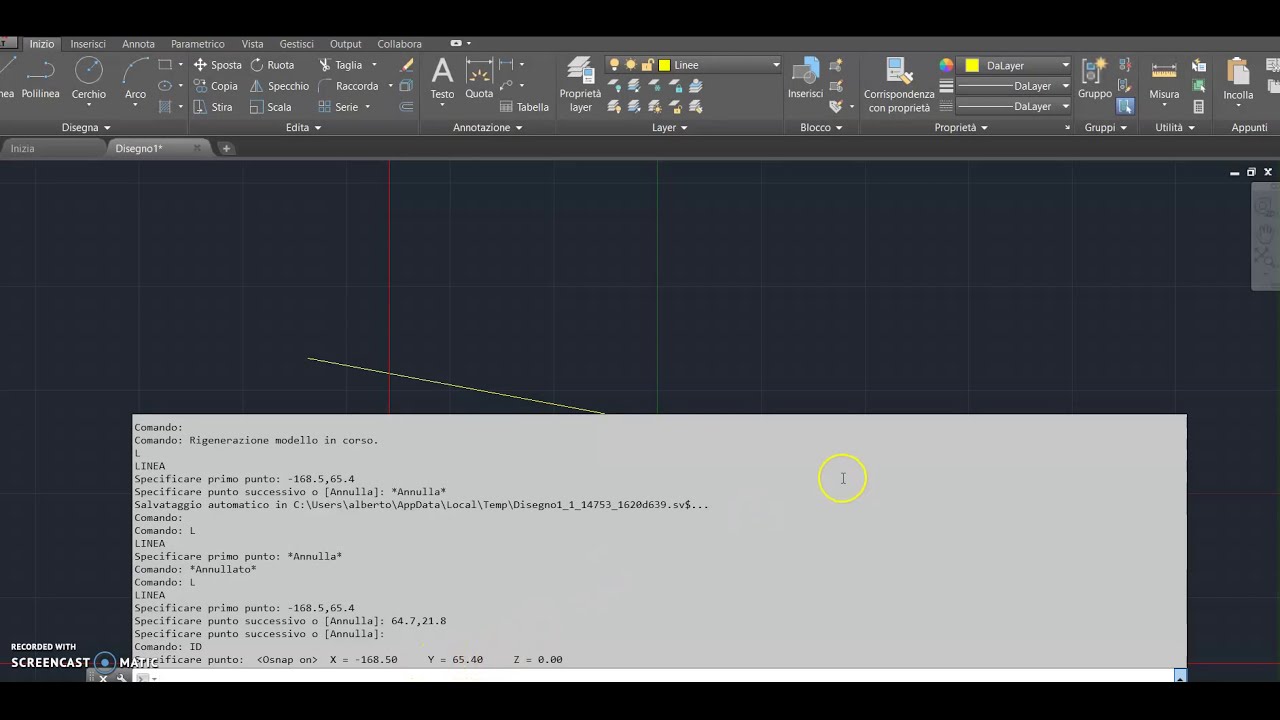Click the offset tool icon in Edita
Viewport: 1280px width, 720px height.
click(x=406, y=107)
